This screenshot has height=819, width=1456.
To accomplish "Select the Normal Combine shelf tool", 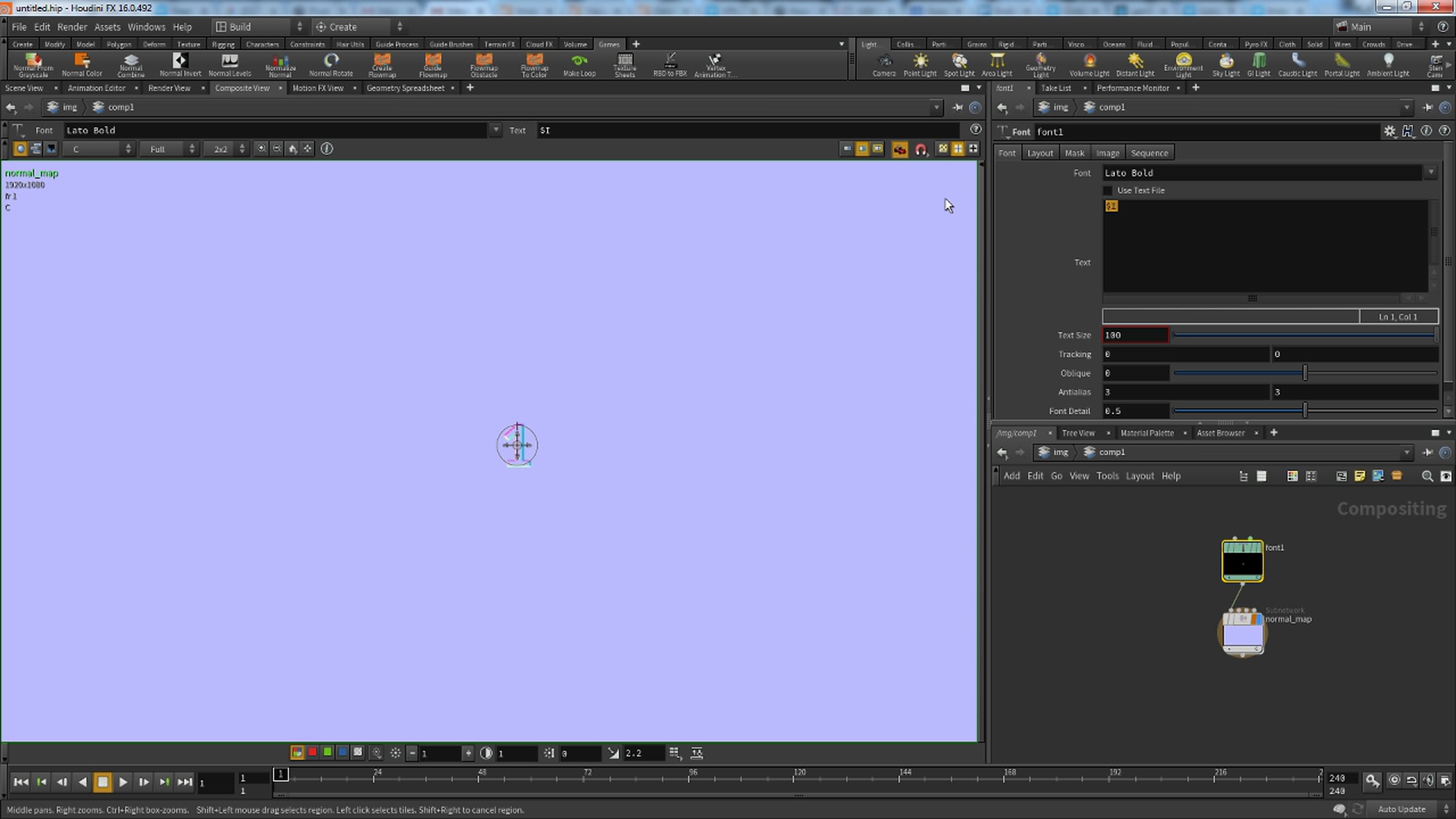I will pos(131,65).
